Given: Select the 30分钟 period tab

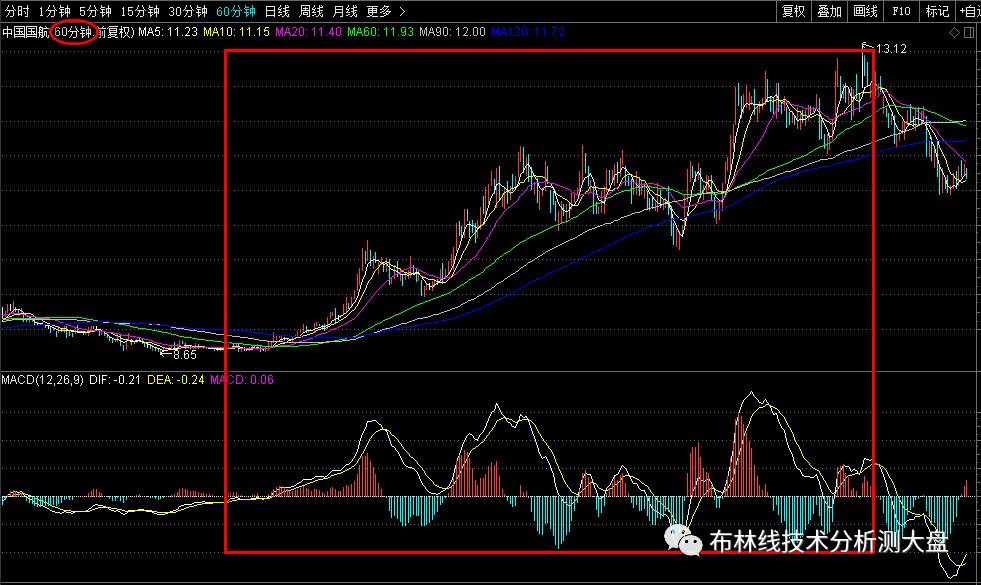Looking at the screenshot, I should (x=188, y=11).
